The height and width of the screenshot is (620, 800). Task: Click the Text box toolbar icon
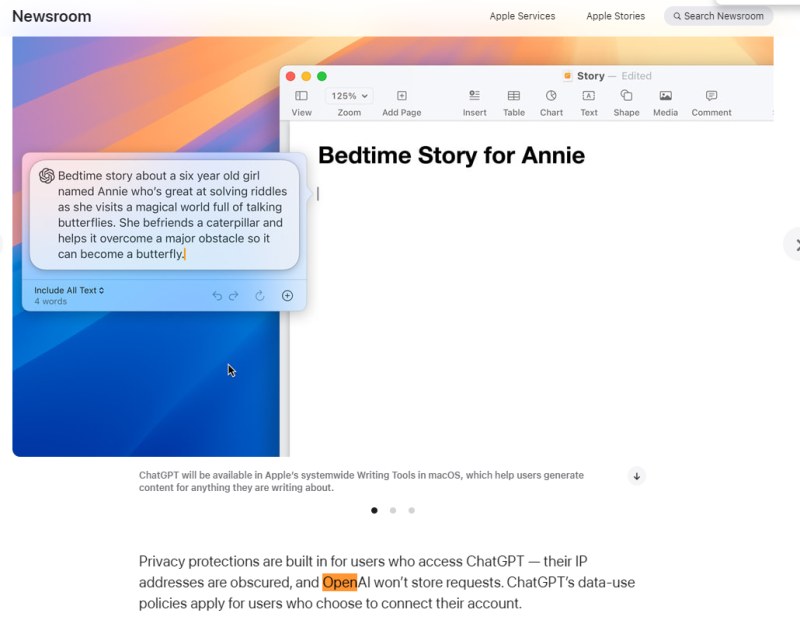[x=588, y=95]
